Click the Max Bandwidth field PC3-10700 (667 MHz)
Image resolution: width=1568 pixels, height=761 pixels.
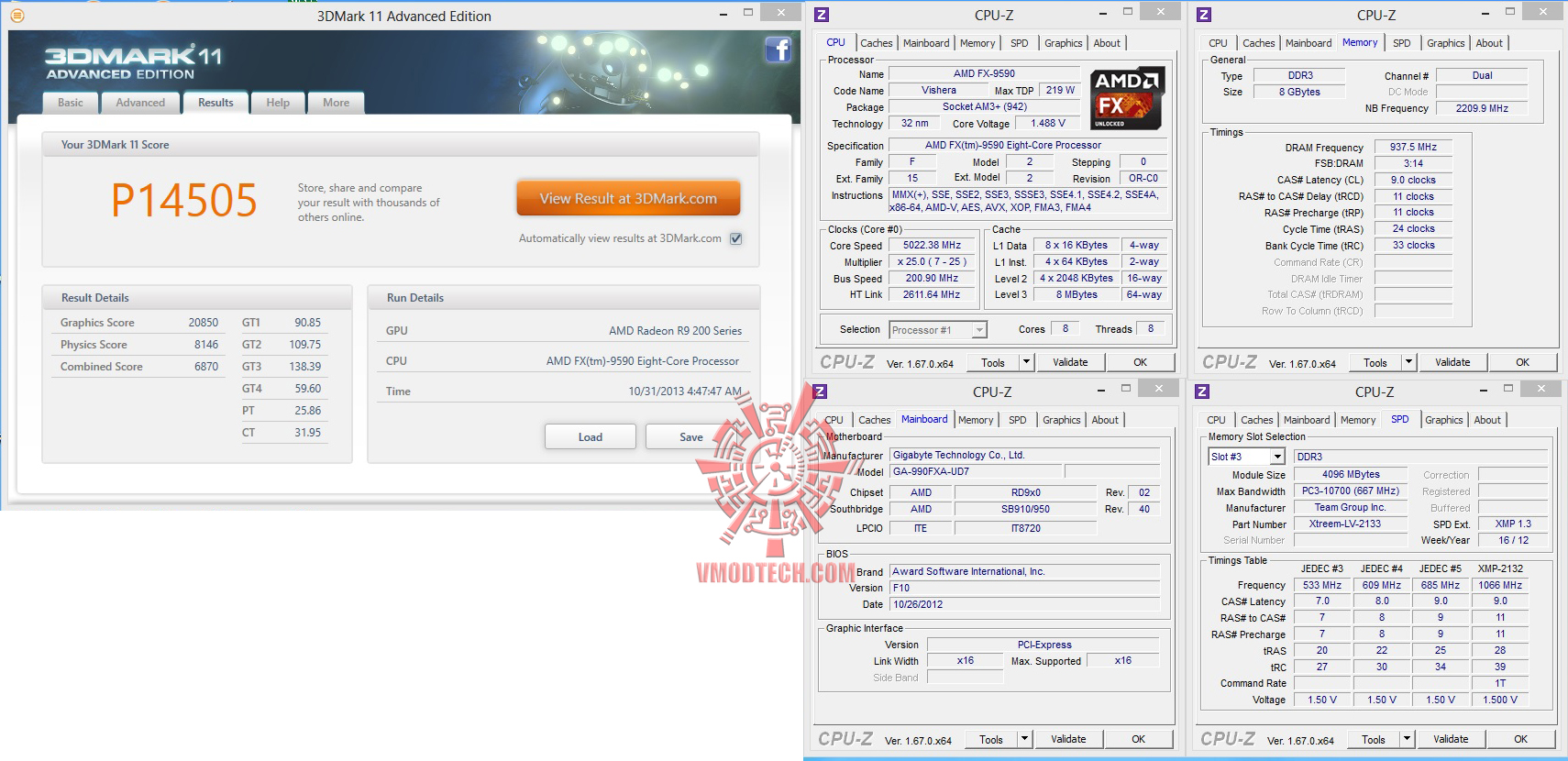1351,491
